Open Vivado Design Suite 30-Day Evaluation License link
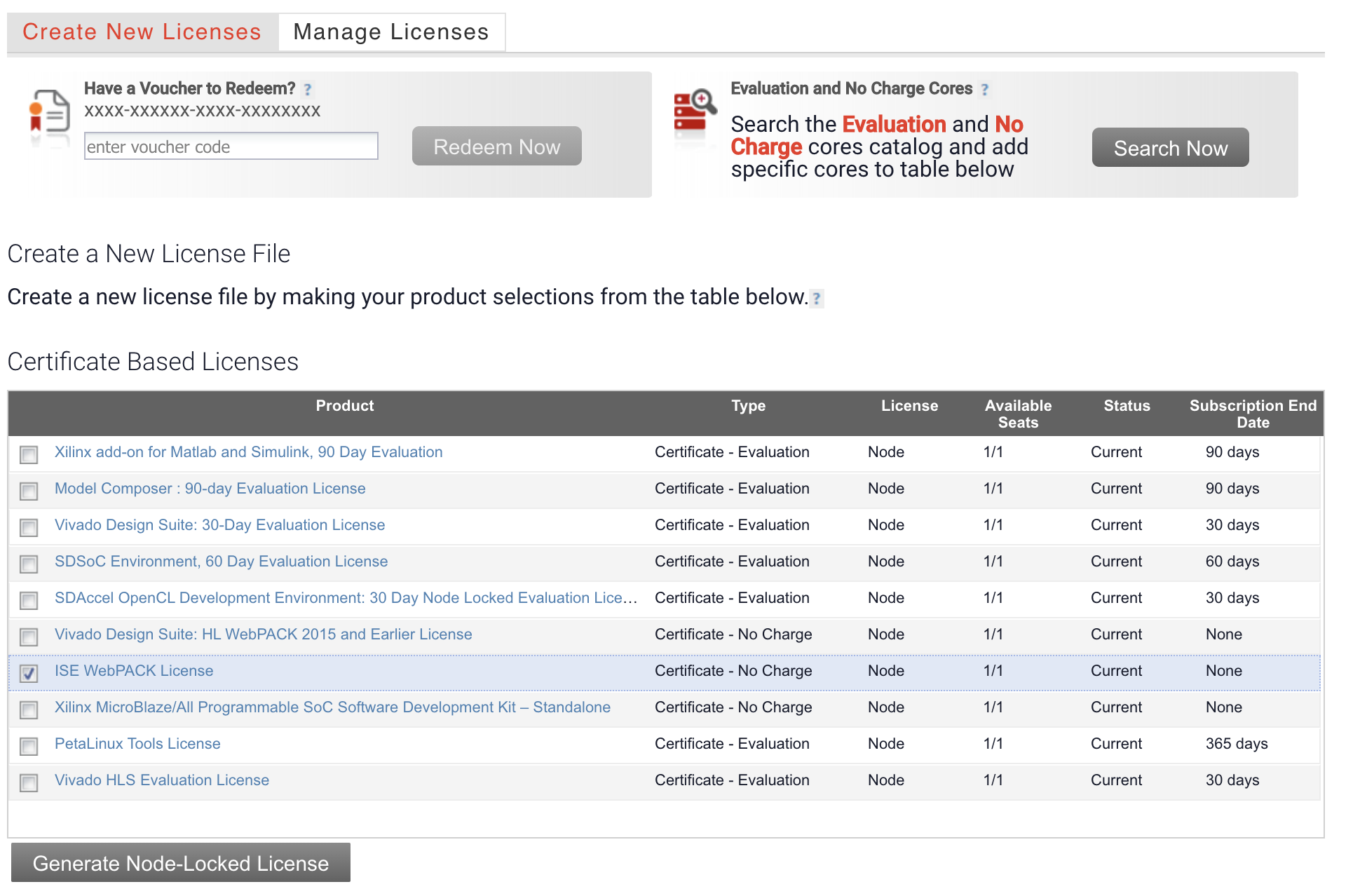The height and width of the screenshot is (896, 1367). click(220, 525)
